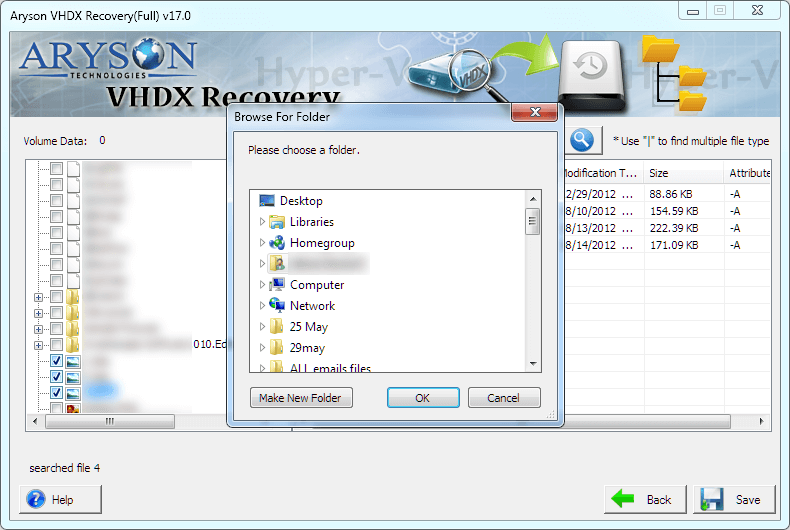This screenshot has width=790, height=530.
Task: Click the green Back arrow icon
Action: [623, 499]
